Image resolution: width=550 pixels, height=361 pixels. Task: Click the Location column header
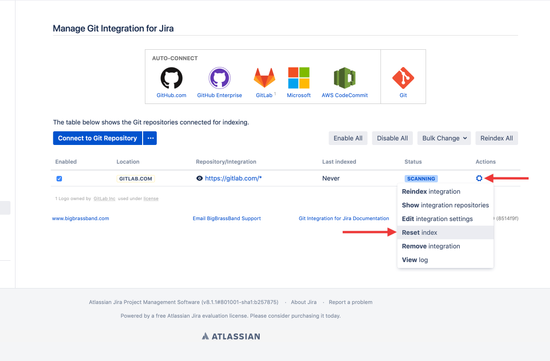click(x=128, y=162)
